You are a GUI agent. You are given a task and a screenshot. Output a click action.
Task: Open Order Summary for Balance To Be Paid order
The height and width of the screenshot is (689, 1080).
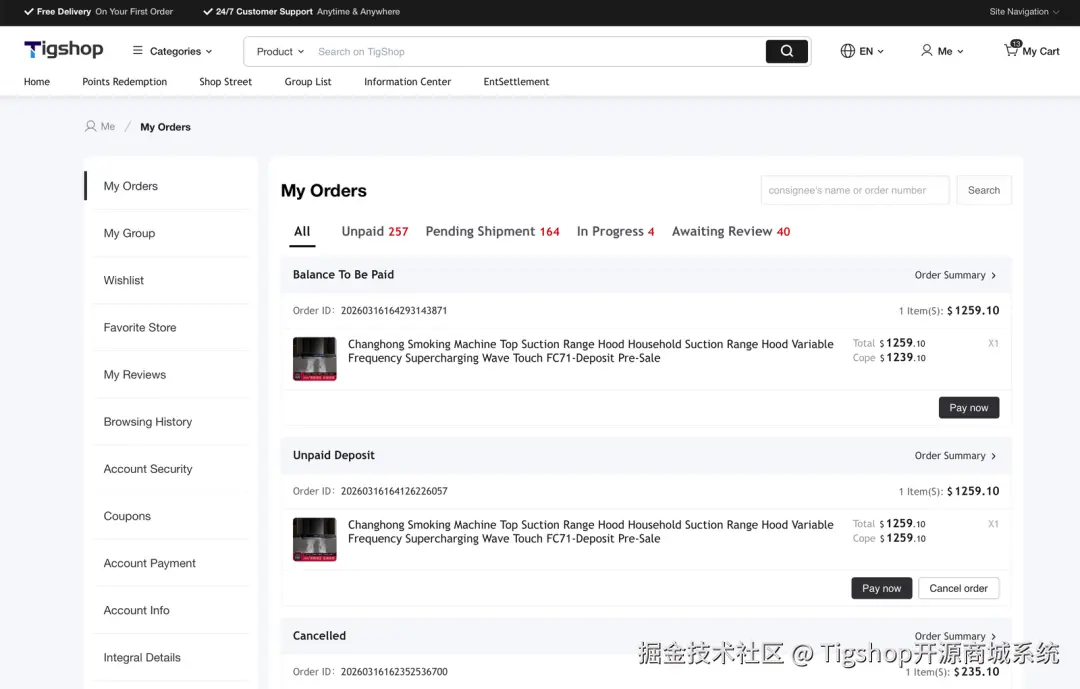point(955,275)
